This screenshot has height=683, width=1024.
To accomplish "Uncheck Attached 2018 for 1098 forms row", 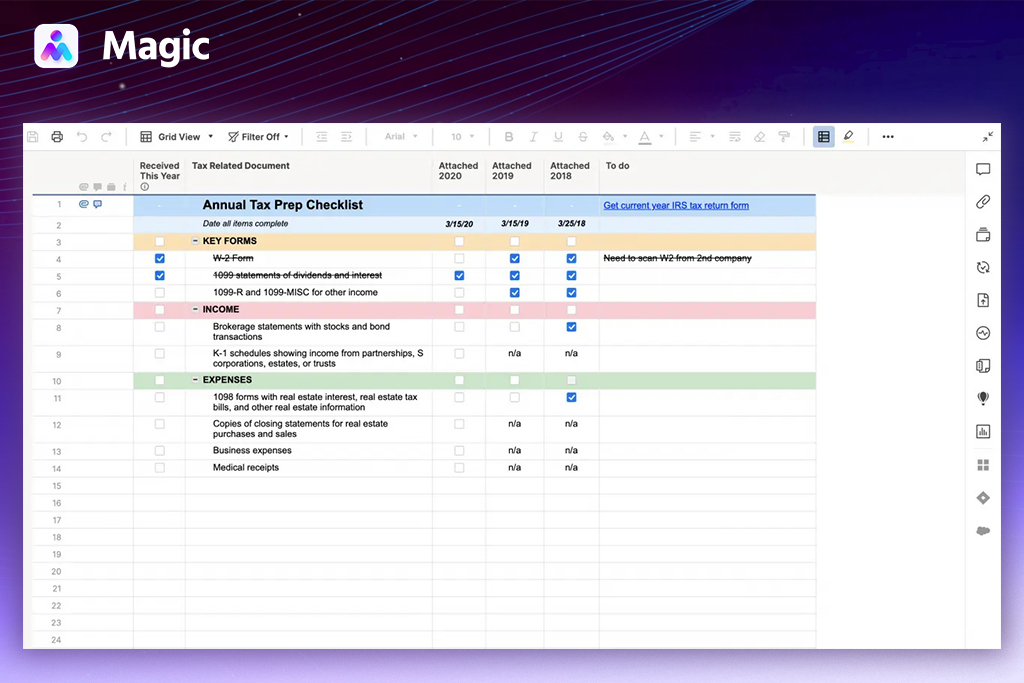I will (x=571, y=398).
